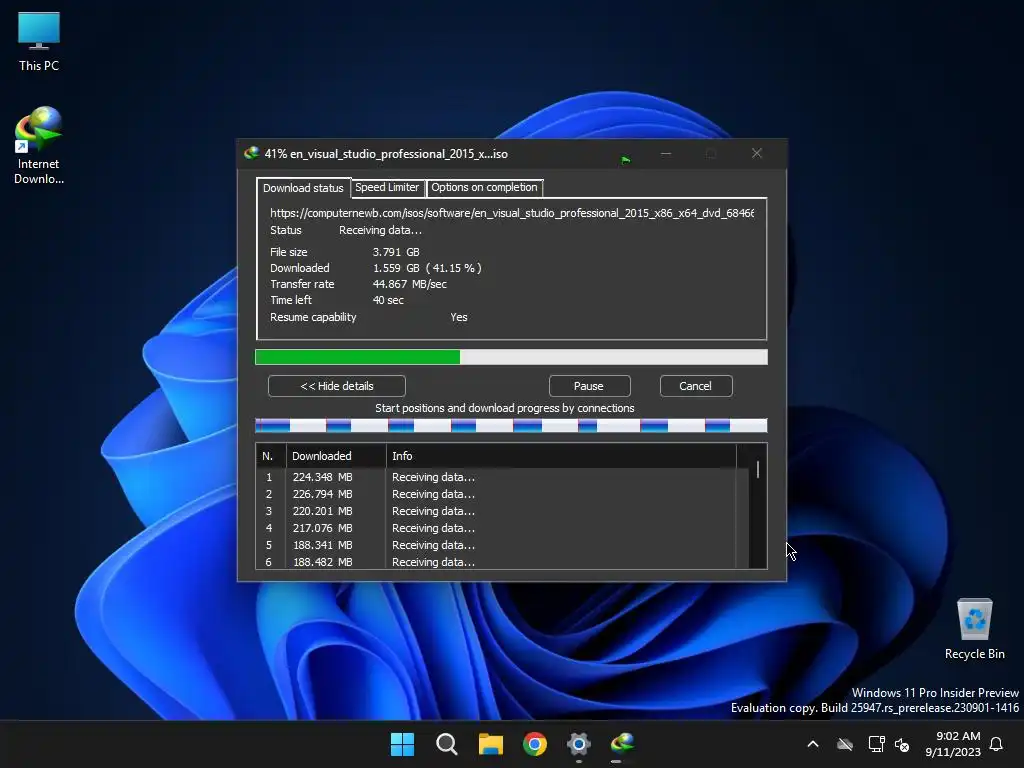Image resolution: width=1024 pixels, height=768 pixels.
Task: Open the Internet Download Manager desktop shortcut
Action: (39, 145)
